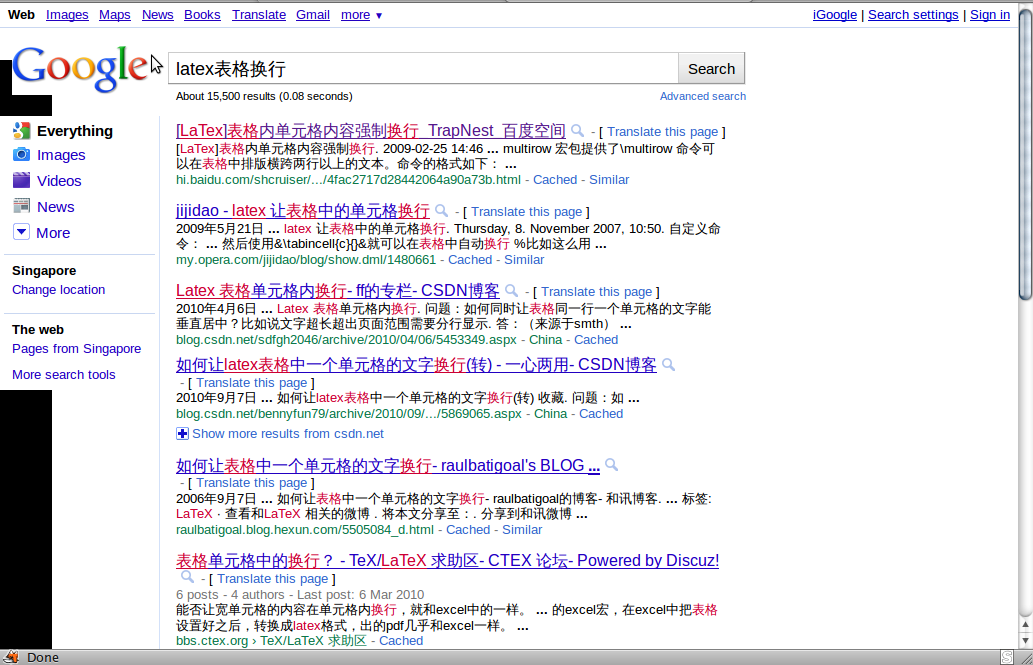Image resolution: width=1033 pixels, height=665 pixels.
Task: Click the Everything icon in sidebar
Action: (21, 130)
